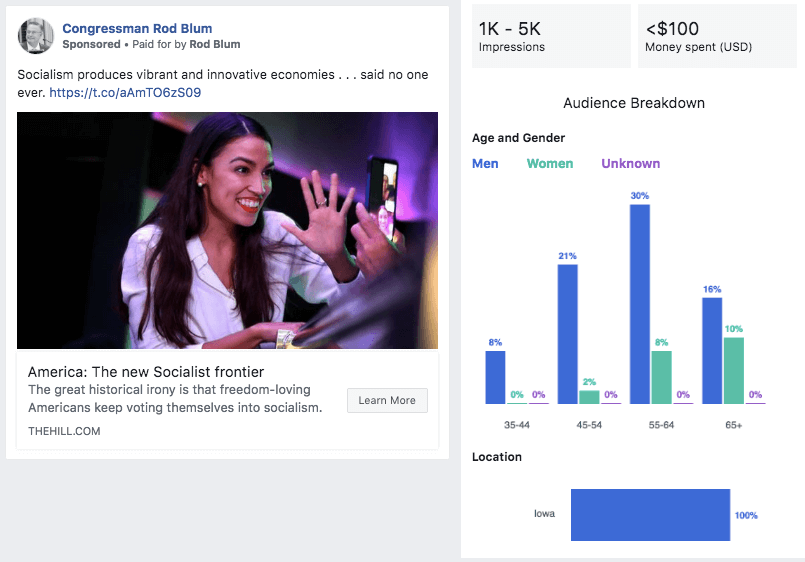Select the Women legend label

pos(550,164)
